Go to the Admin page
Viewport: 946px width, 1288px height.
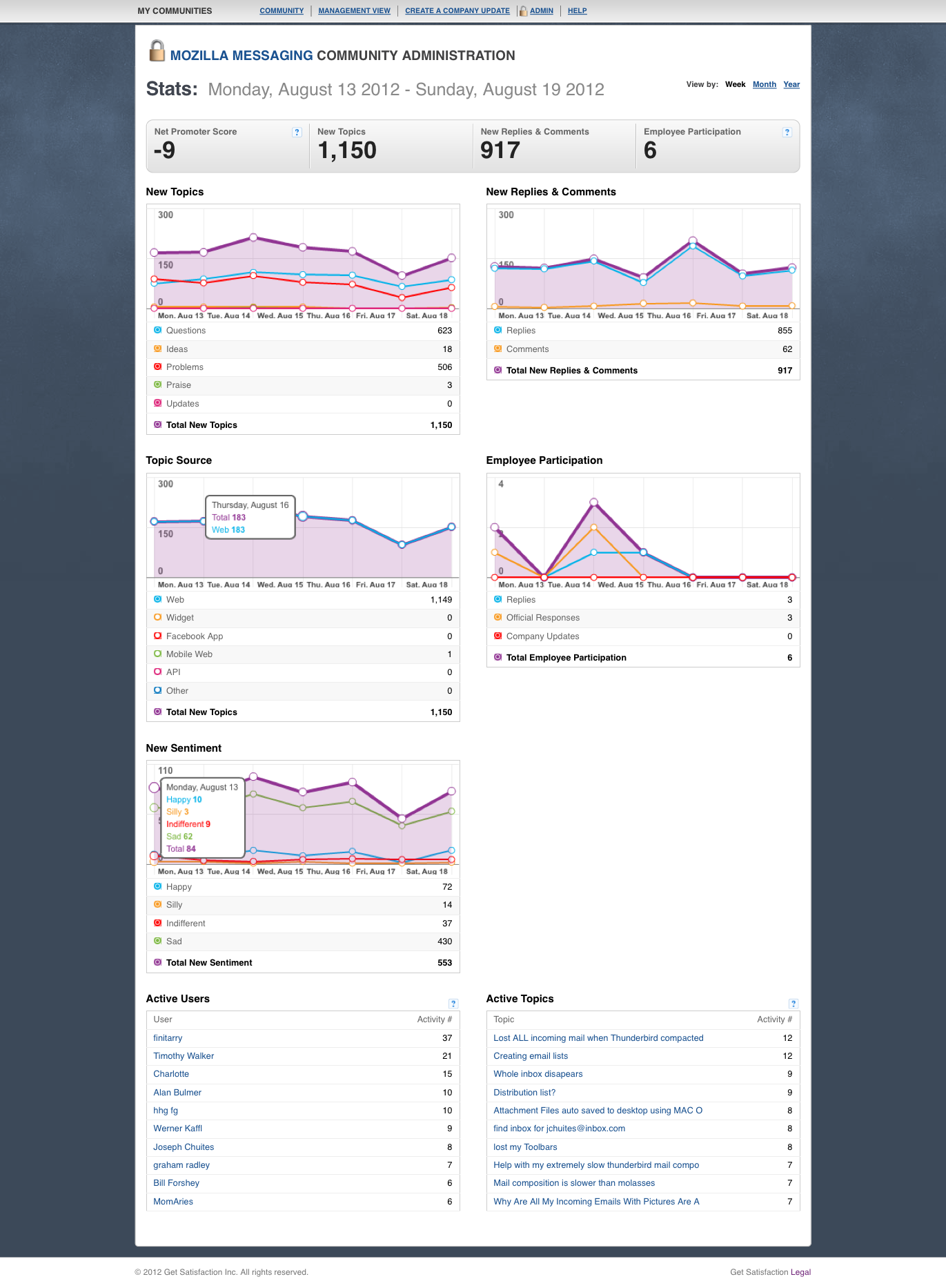click(542, 11)
